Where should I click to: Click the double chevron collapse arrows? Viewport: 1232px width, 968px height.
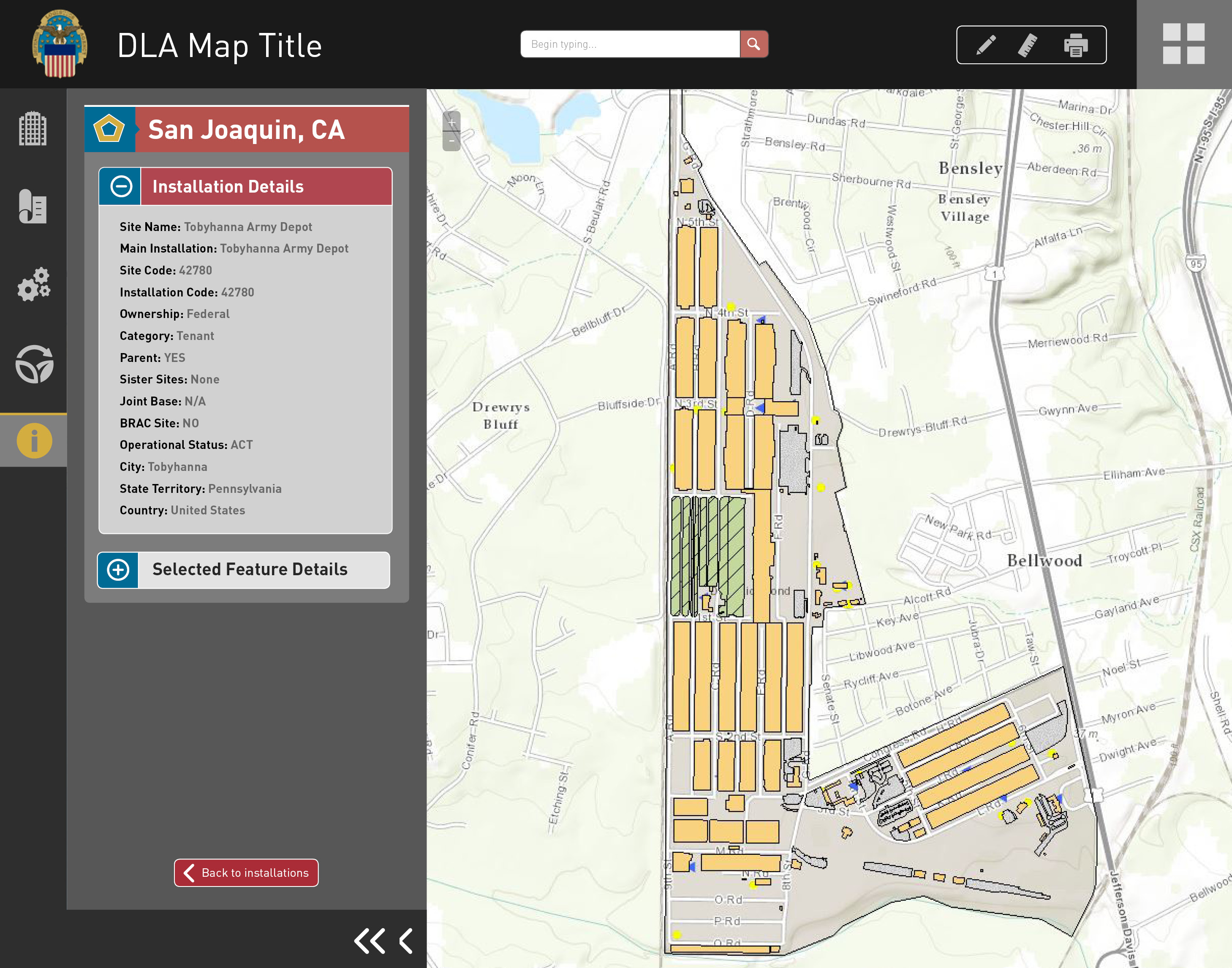[370, 941]
